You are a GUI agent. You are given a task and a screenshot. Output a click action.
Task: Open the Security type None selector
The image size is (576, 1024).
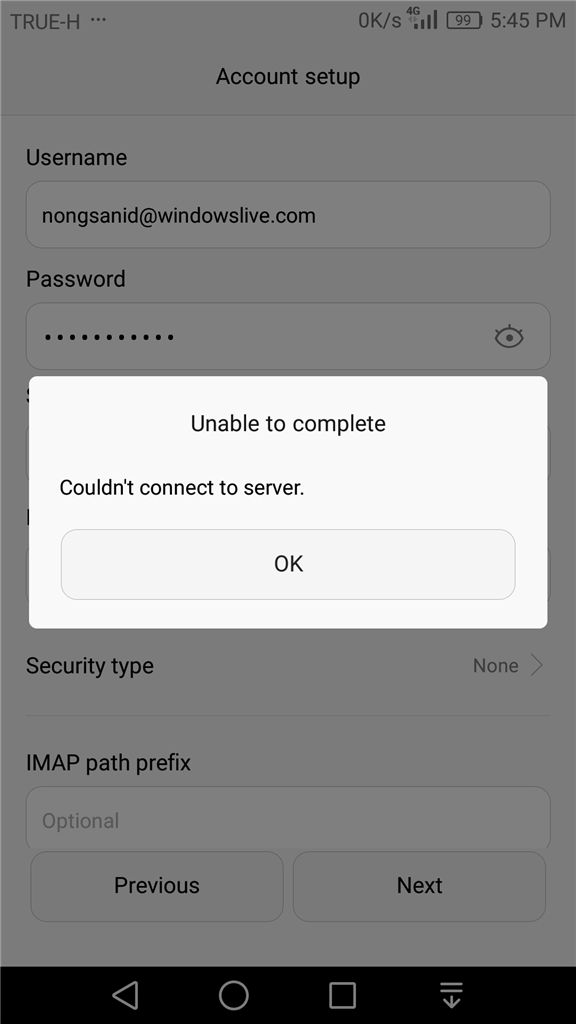pos(508,665)
